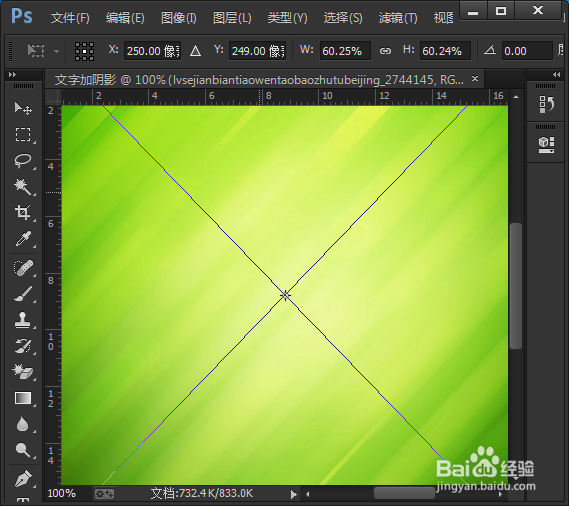This screenshot has width=569, height=506.
Task: Select the Zoom tool
Action: coord(23,450)
